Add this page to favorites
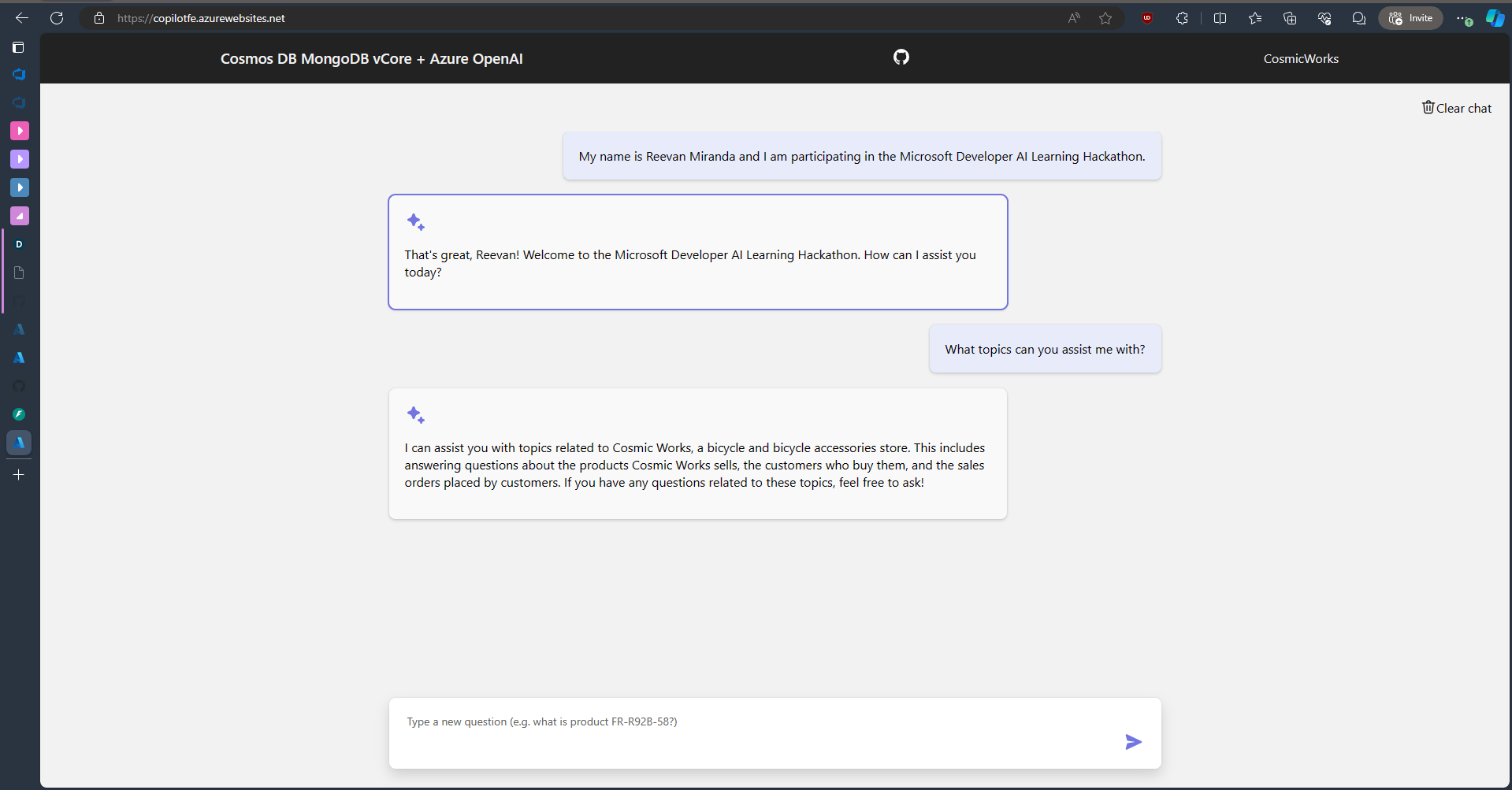Screen dimensions: 1512x790 pos(1105,18)
